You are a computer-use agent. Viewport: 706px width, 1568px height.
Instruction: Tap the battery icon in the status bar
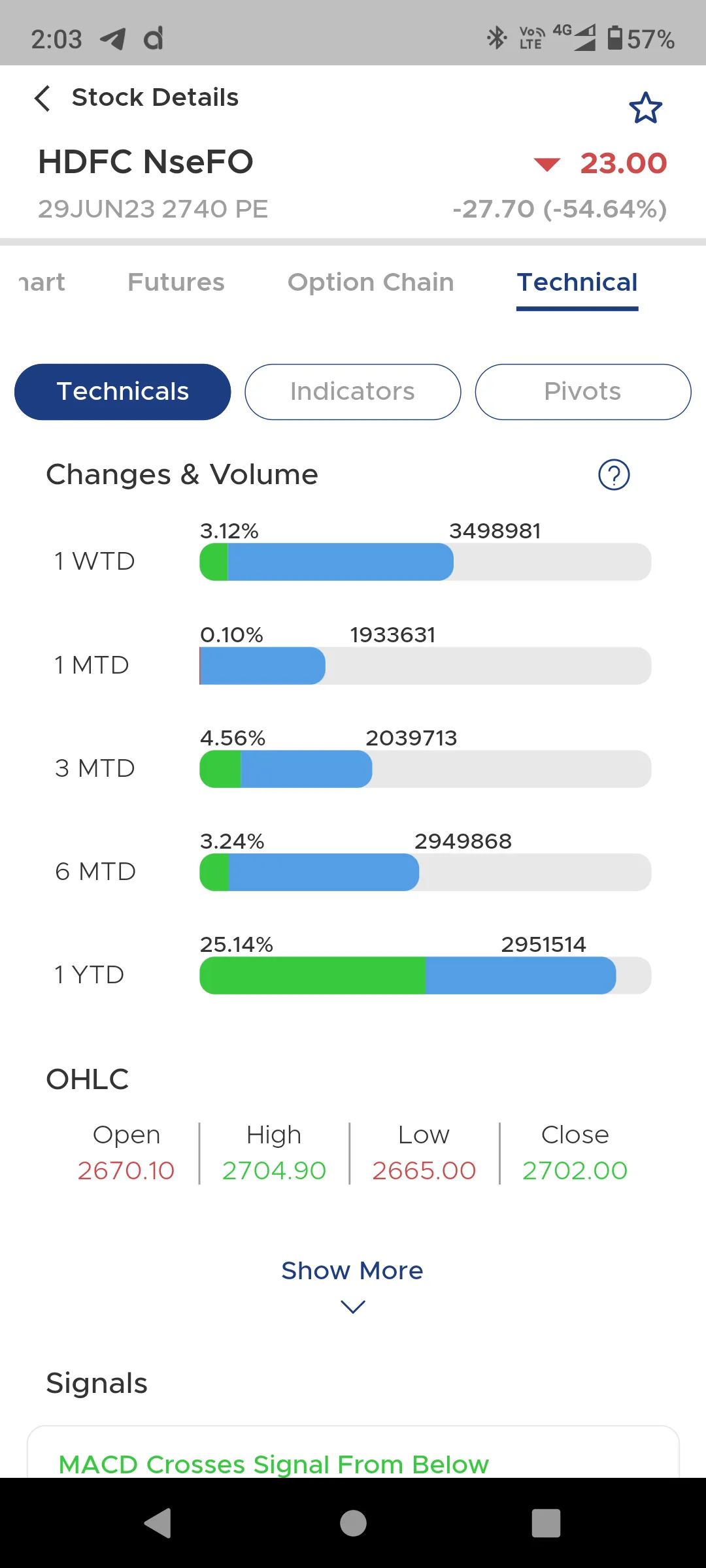coord(614,38)
